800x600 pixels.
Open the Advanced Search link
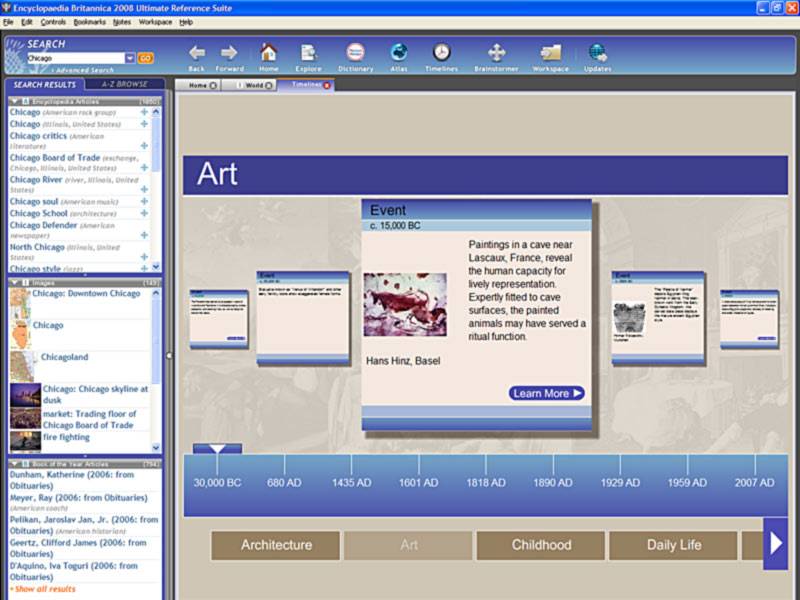pyautogui.click(x=85, y=70)
